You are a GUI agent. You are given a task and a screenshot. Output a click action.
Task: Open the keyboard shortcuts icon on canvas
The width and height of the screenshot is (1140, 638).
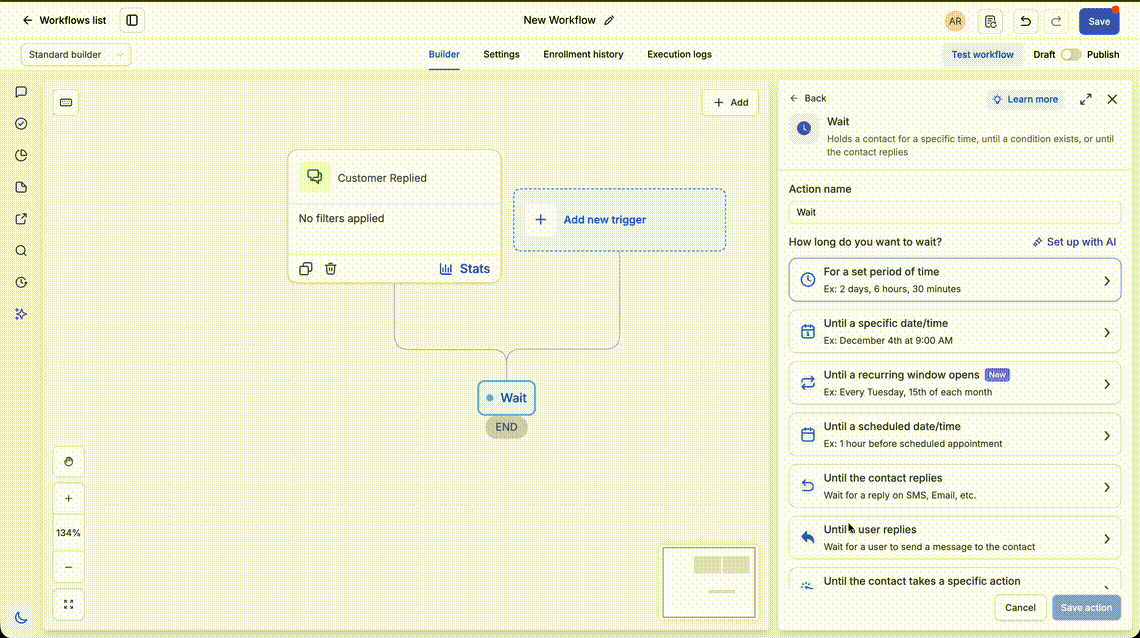coord(66,102)
